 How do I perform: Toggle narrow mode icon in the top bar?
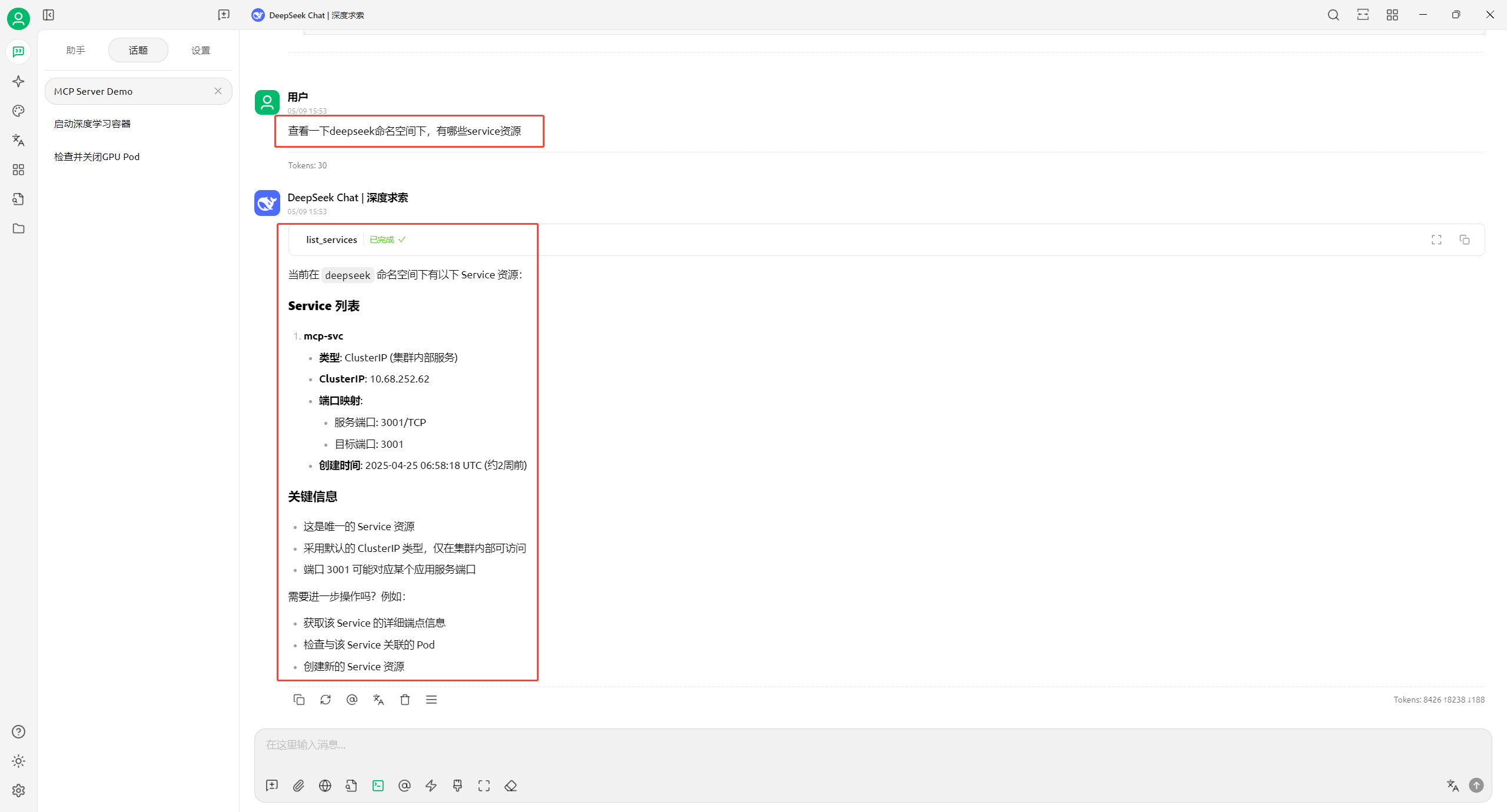1363,15
